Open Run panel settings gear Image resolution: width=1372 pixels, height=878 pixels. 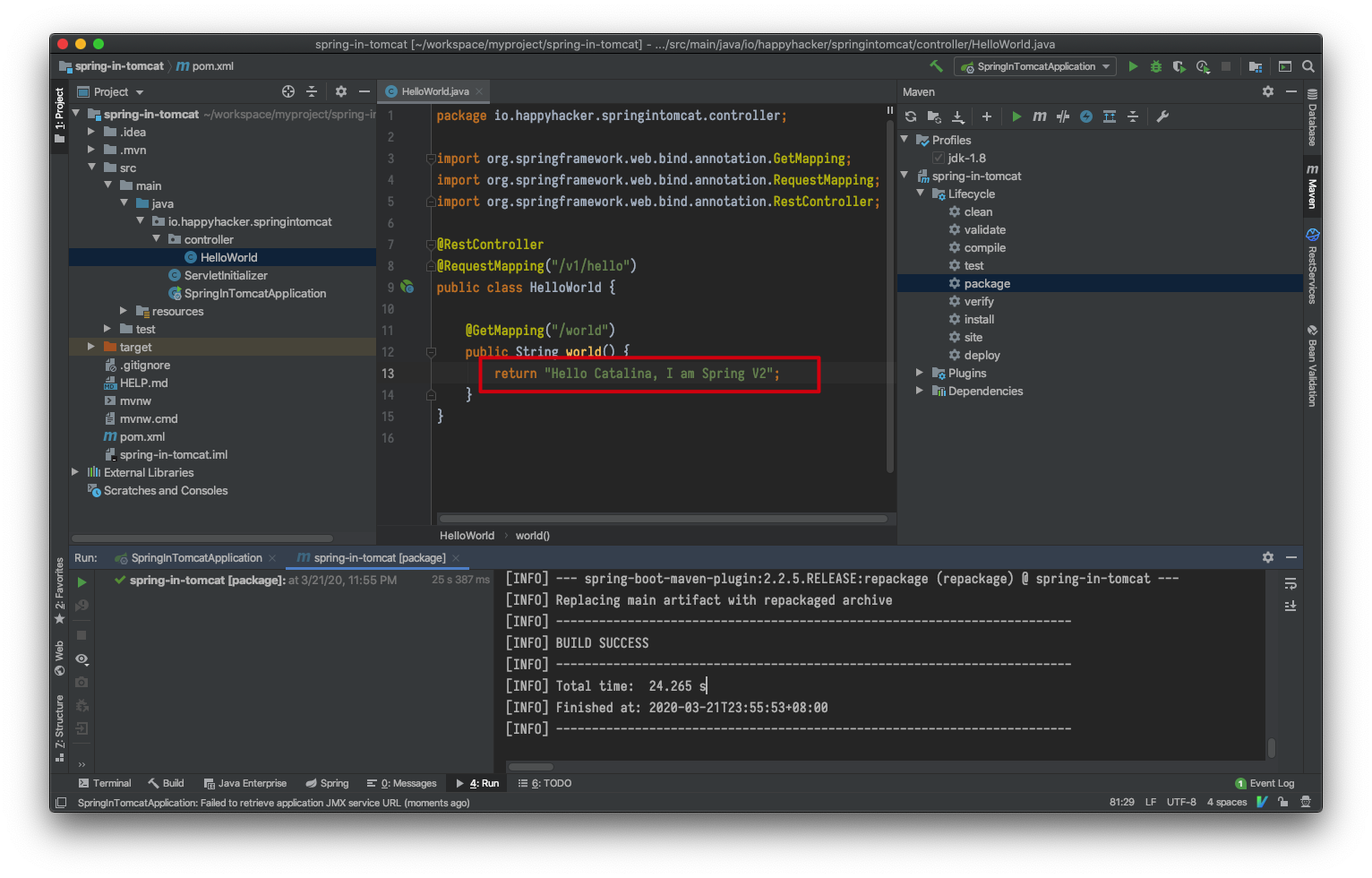click(1268, 557)
